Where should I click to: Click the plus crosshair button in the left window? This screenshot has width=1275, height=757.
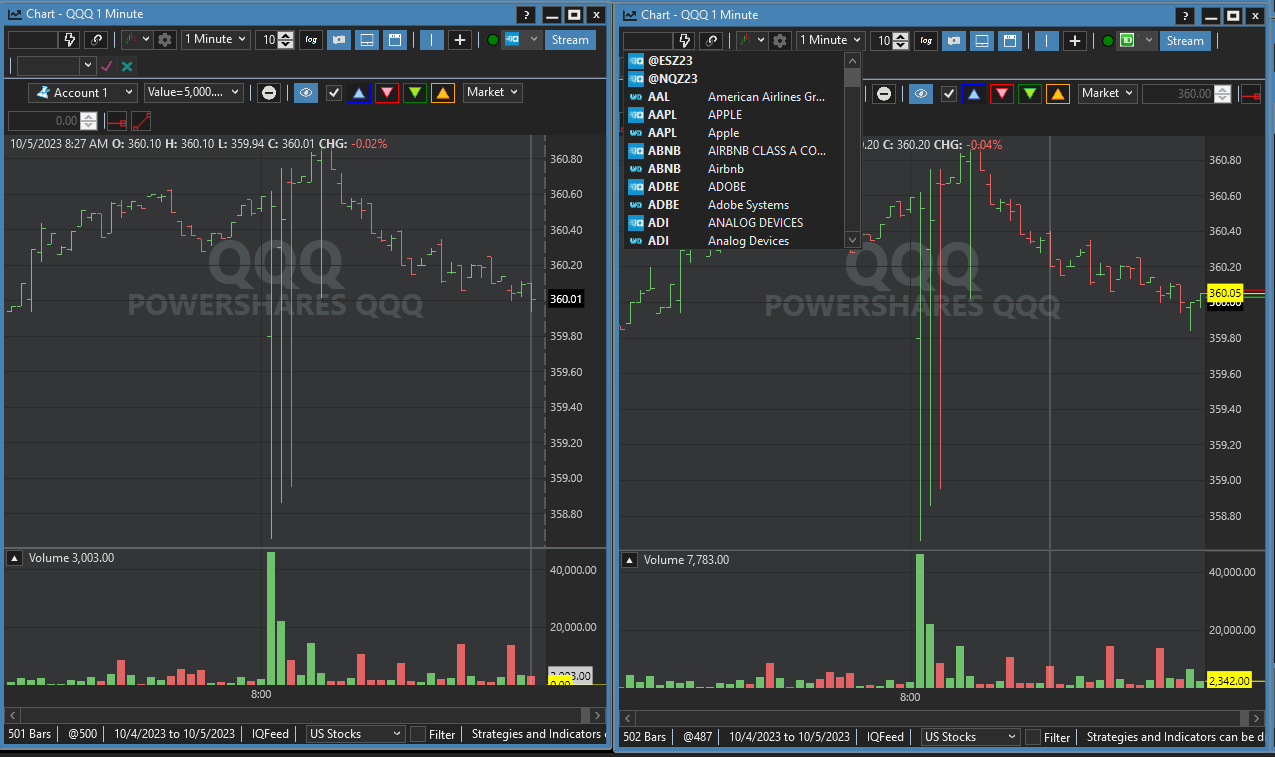(x=460, y=40)
